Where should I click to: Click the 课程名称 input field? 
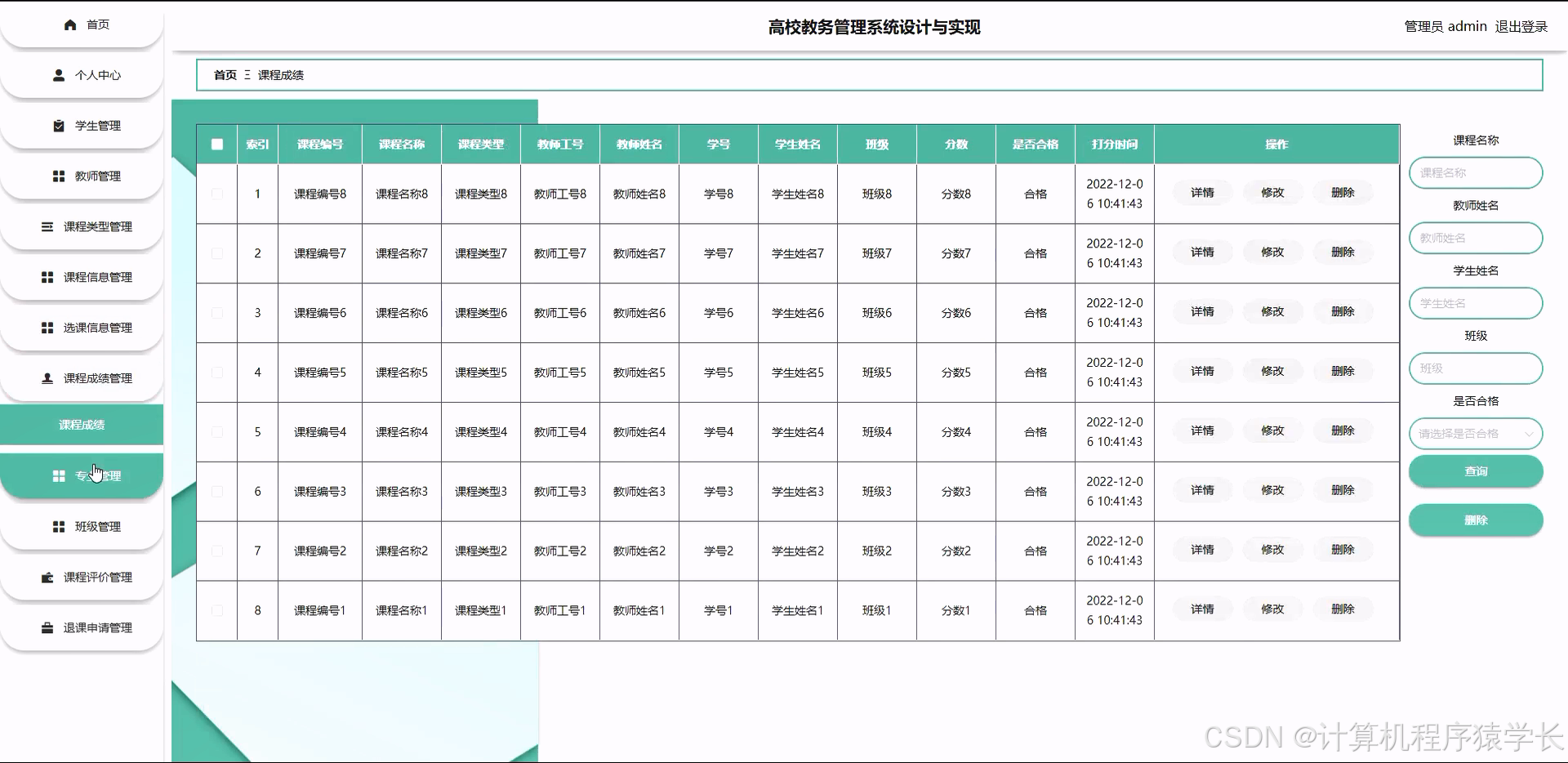(1475, 172)
